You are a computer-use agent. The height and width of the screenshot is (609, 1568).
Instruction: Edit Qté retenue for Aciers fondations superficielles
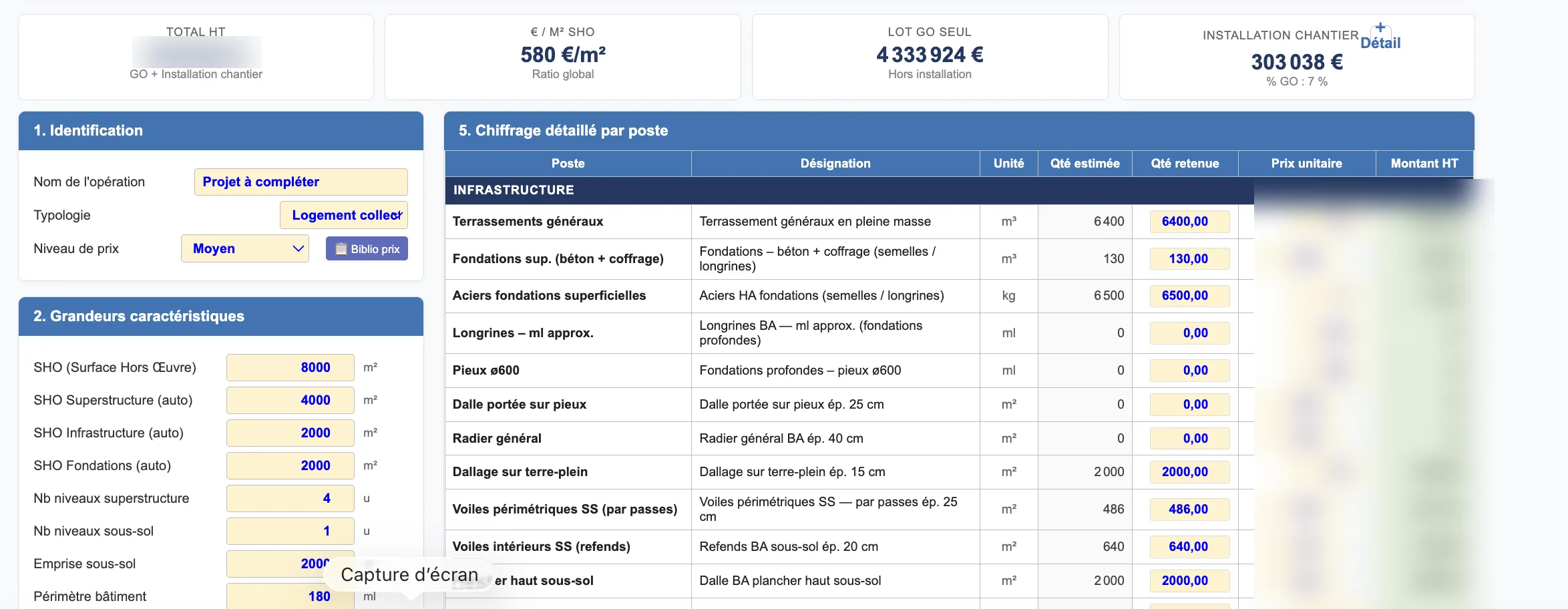click(x=1189, y=296)
